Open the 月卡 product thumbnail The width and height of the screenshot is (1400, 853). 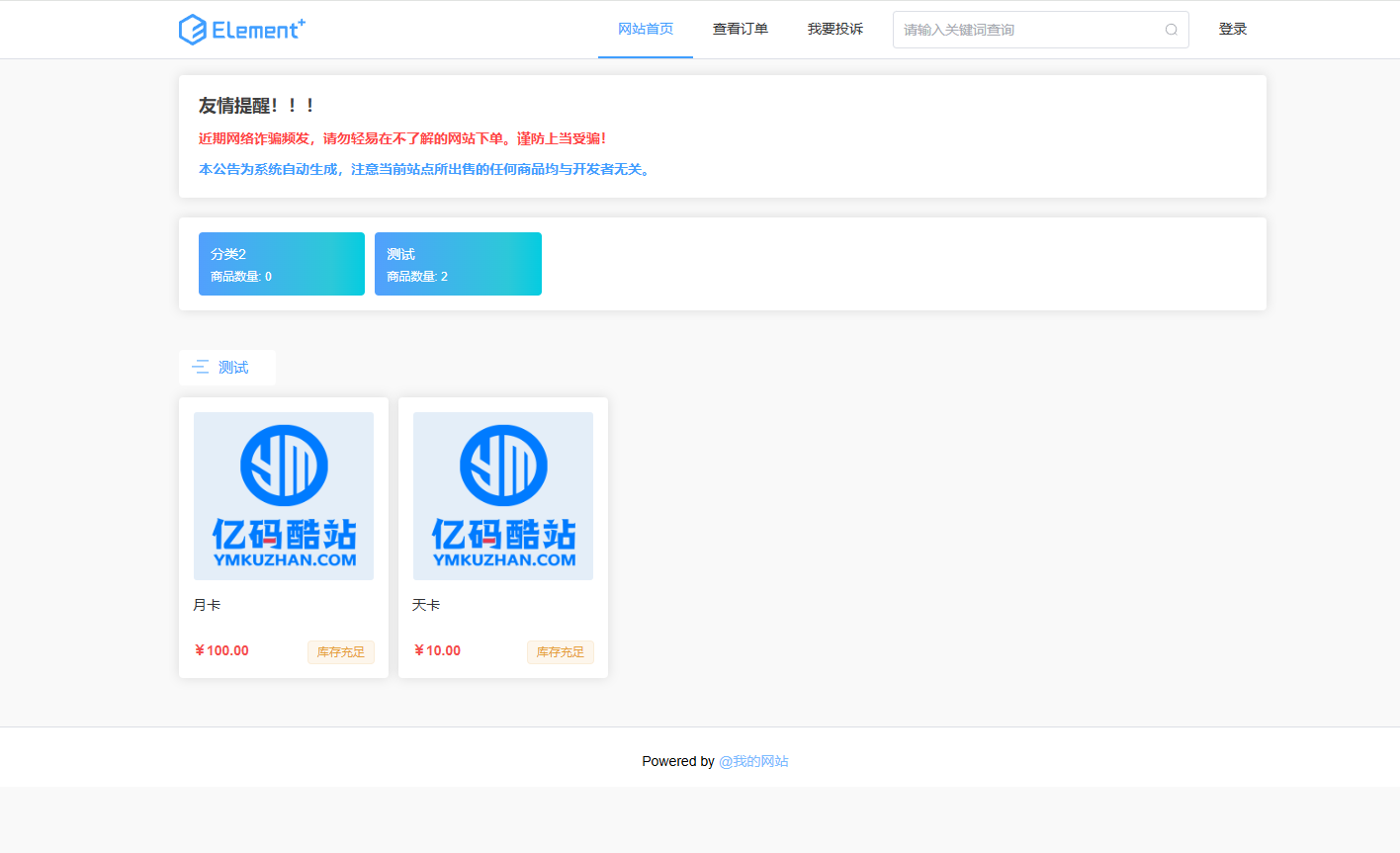[x=284, y=495]
